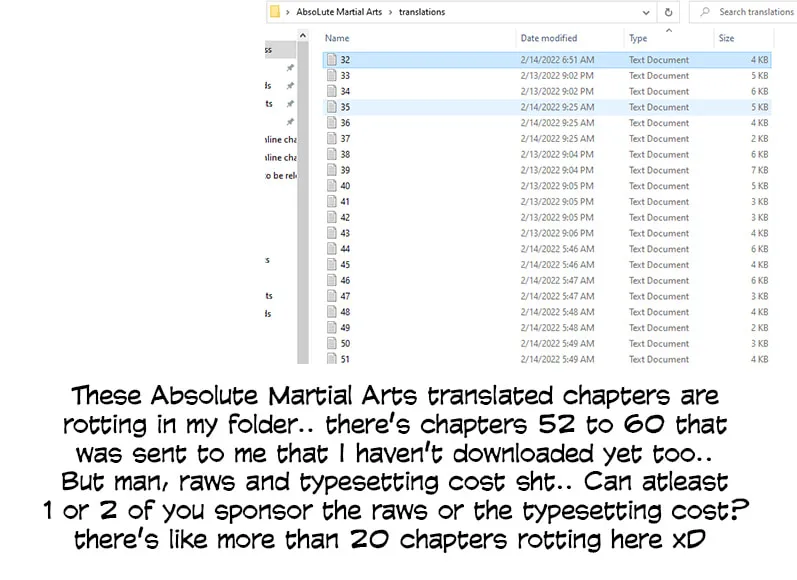This screenshot has width=797, height=580.
Task: Click the translations breadcrumb
Action: coord(422,12)
